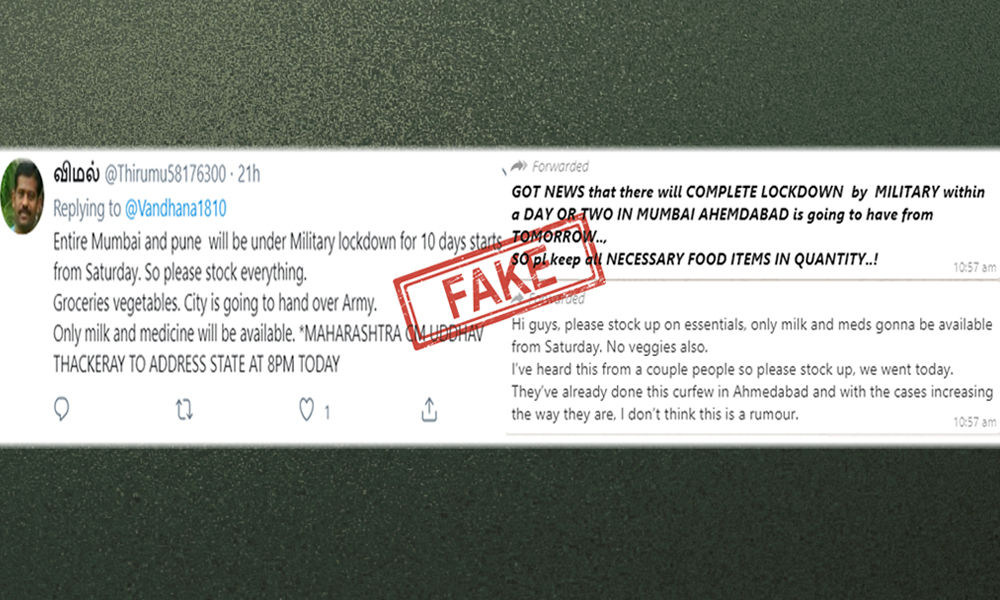Click the forward arrow icon above GOT NEWS message
The width and height of the screenshot is (1000, 600).
518,166
